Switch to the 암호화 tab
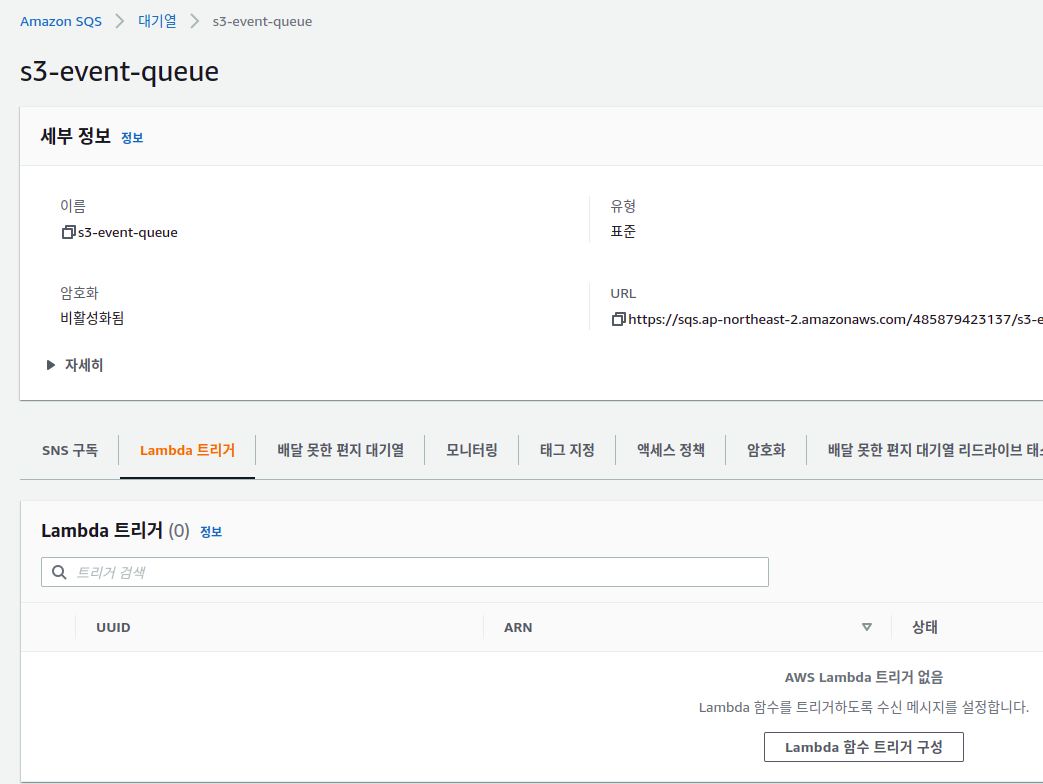1043x784 pixels. tap(766, 450)
